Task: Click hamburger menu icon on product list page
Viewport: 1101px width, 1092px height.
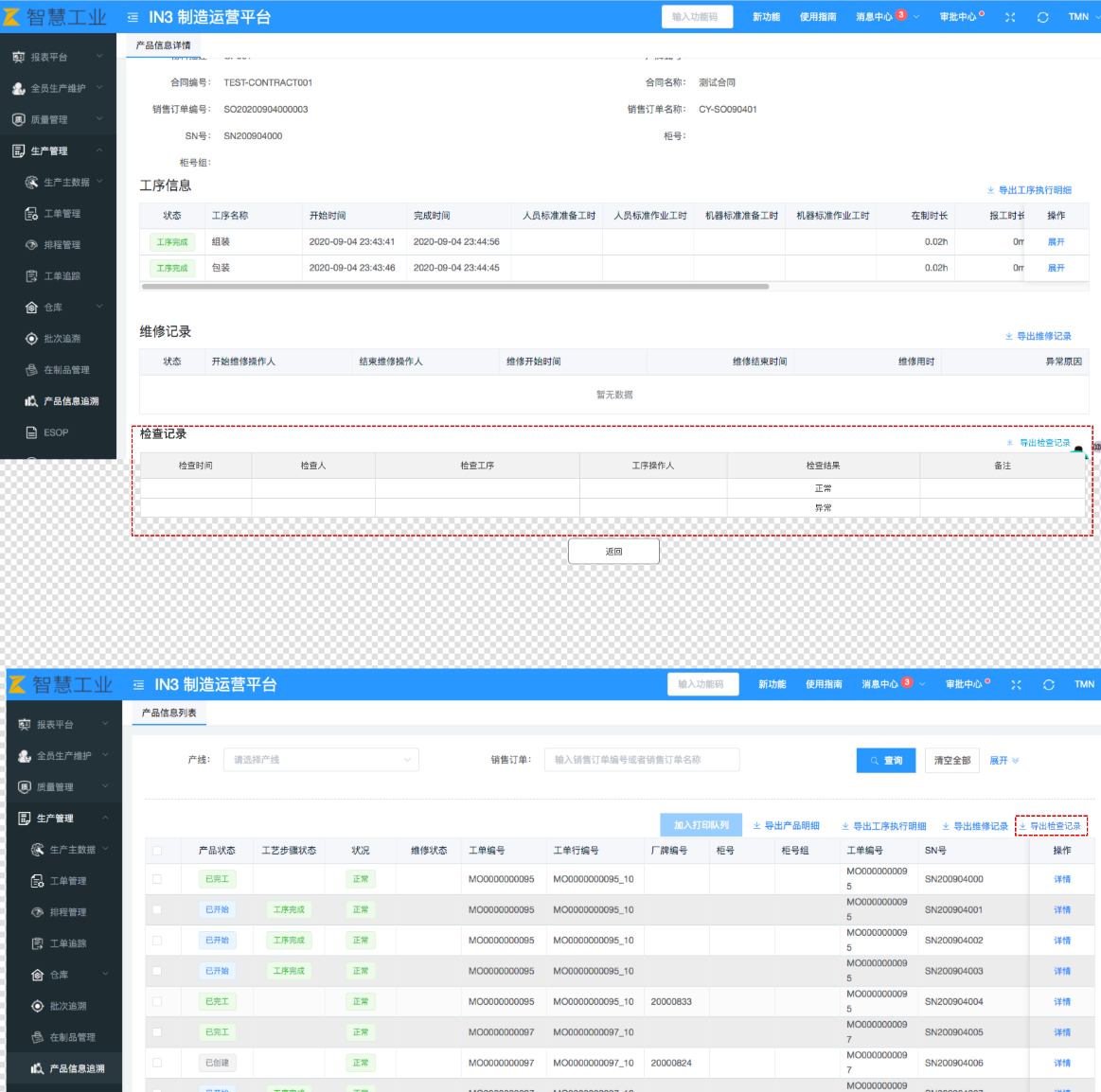Action: click(x=138, y=684)
